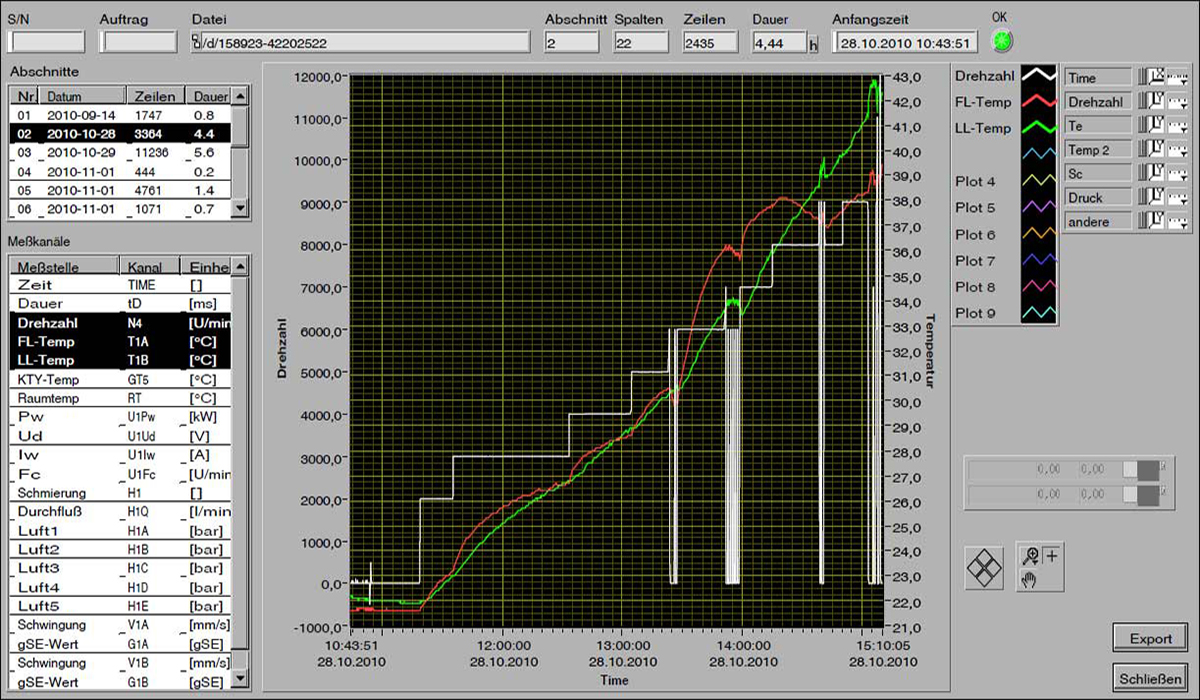This screenshot has width=1200, height=700.
Task: Click the Anfangszeit field showing 28.10.2010 10:43:51
Action: coord(906,42)
